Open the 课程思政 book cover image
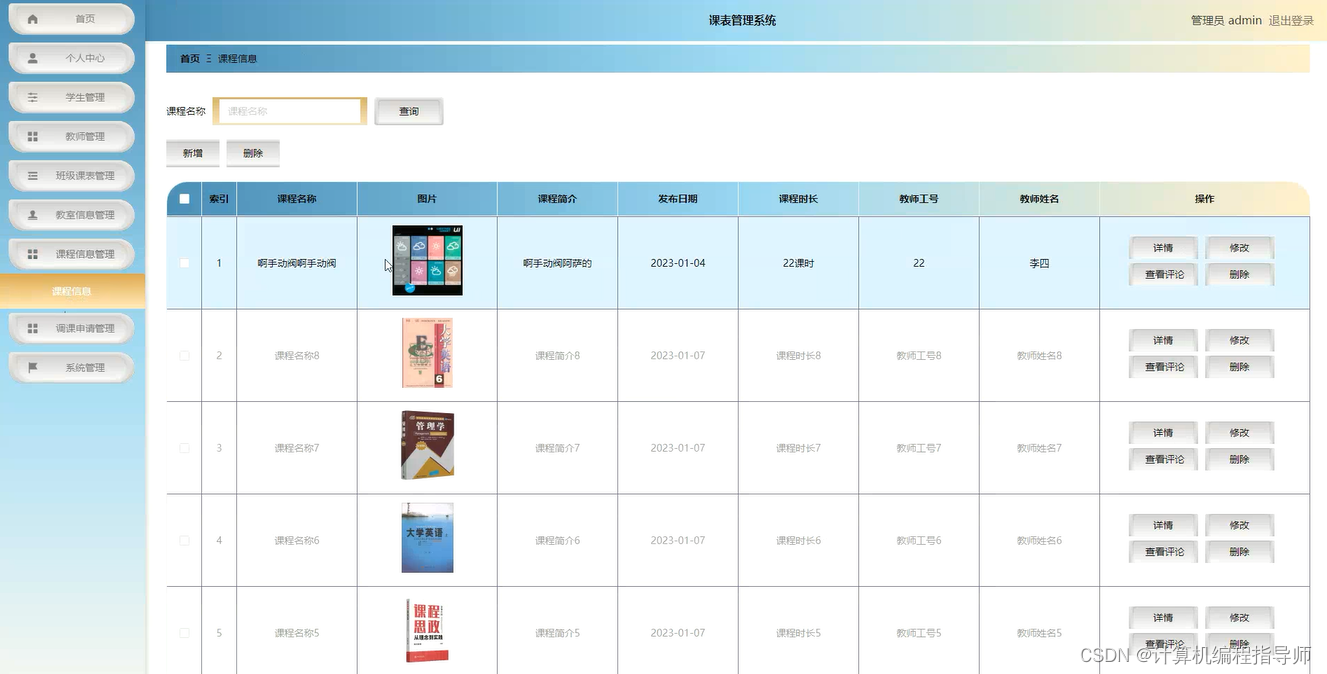The image size is (1327, 674). (427, 630)
